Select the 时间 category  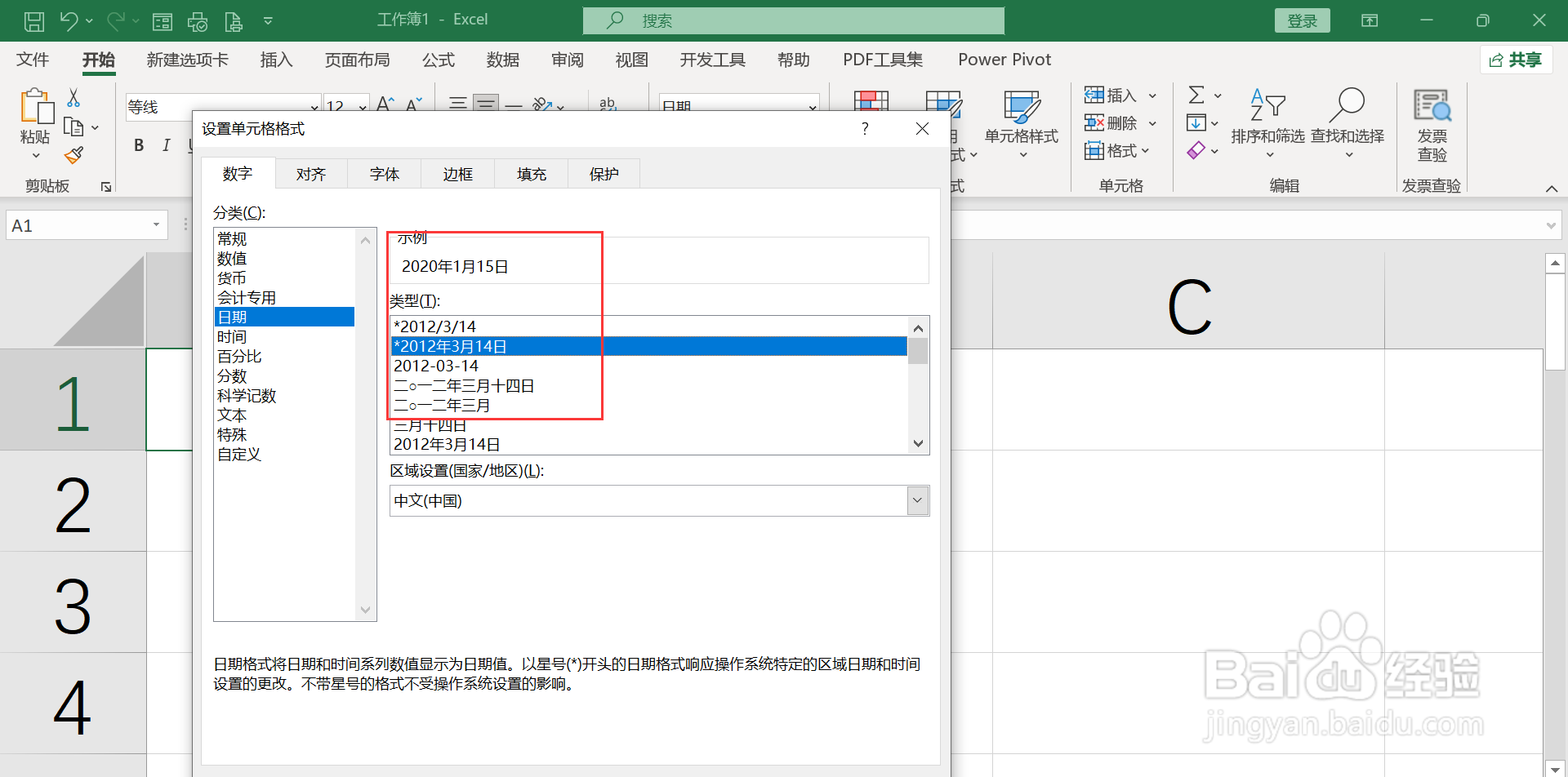pos(284,336)
